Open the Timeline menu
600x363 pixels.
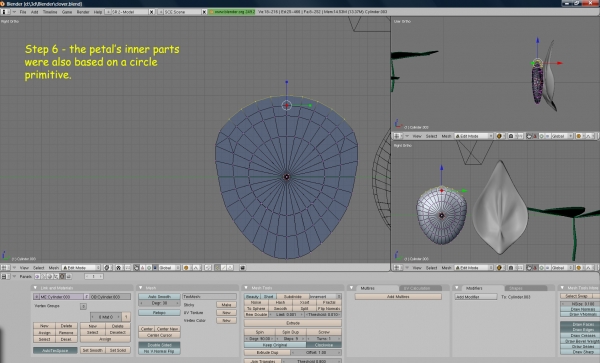(x=50, y=12)
